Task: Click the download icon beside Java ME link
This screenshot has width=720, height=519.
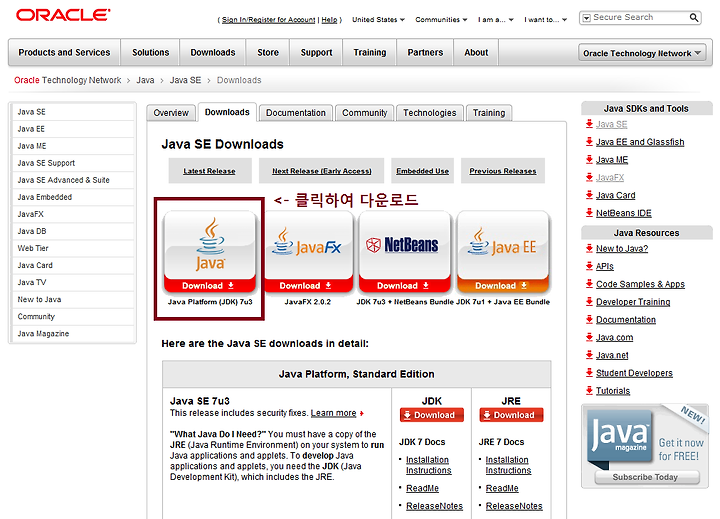Action: point(589,159)
